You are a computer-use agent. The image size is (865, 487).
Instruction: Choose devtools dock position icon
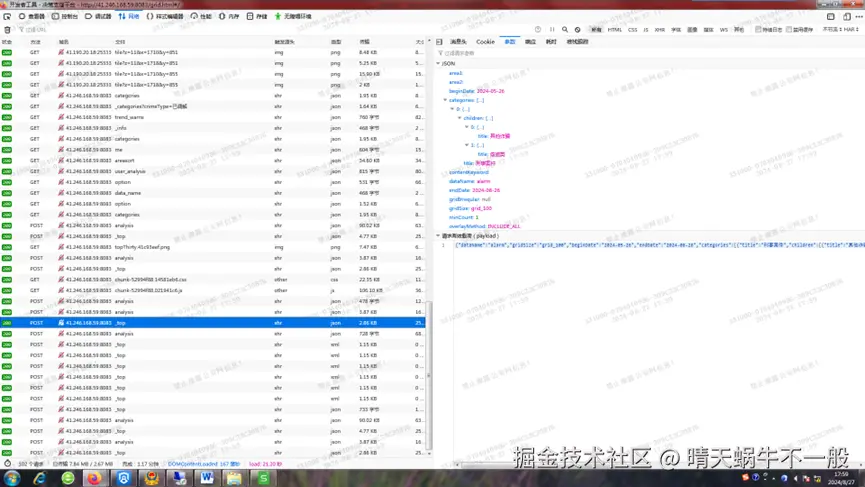pyautogui.click(x=831, y=17)
